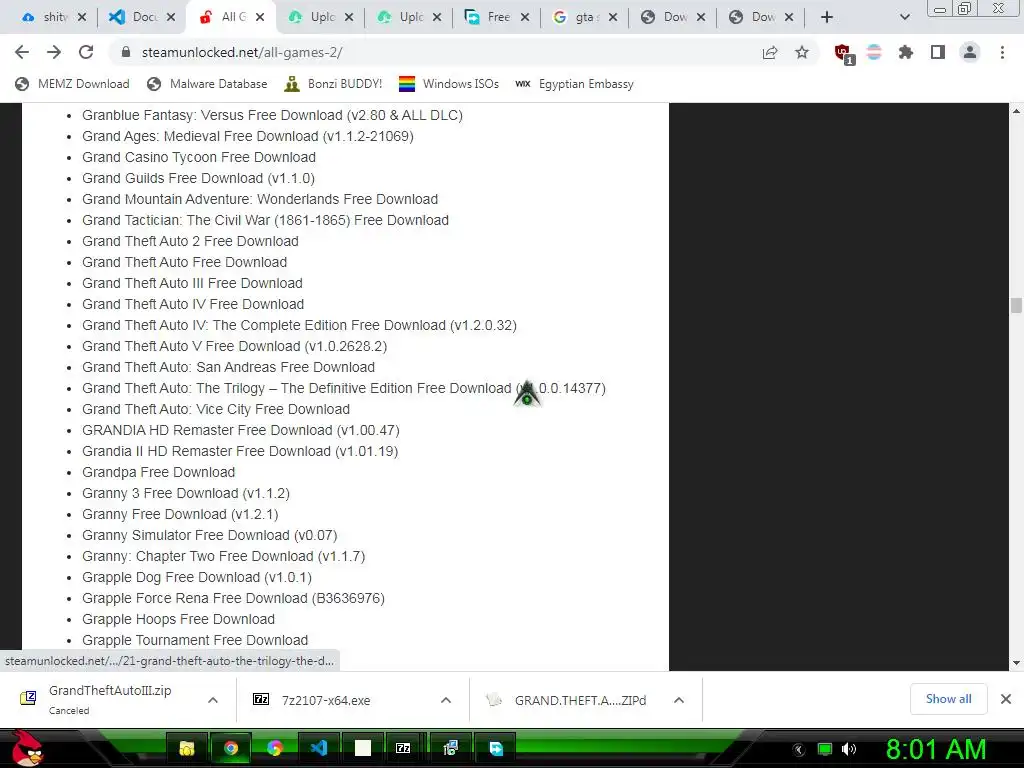1024x768 pixels.
Task: Open Grand Theft Auto 2 Free Download
Action: (x=190, y=241)
